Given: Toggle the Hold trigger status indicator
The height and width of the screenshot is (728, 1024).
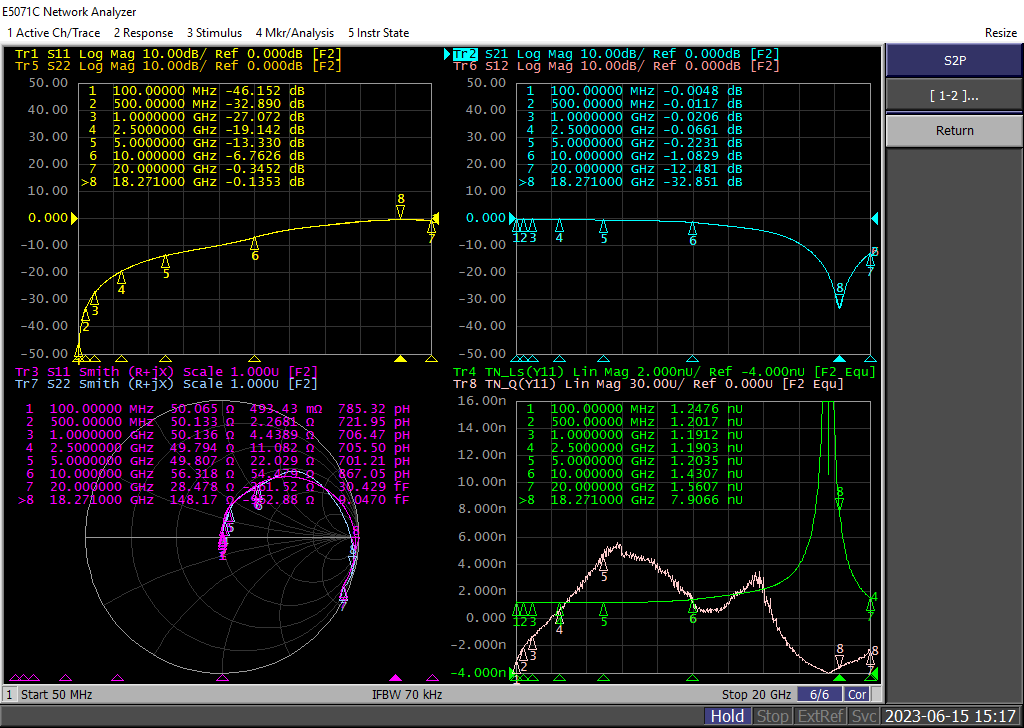Looking at the screenshot, I should (727, 716).
